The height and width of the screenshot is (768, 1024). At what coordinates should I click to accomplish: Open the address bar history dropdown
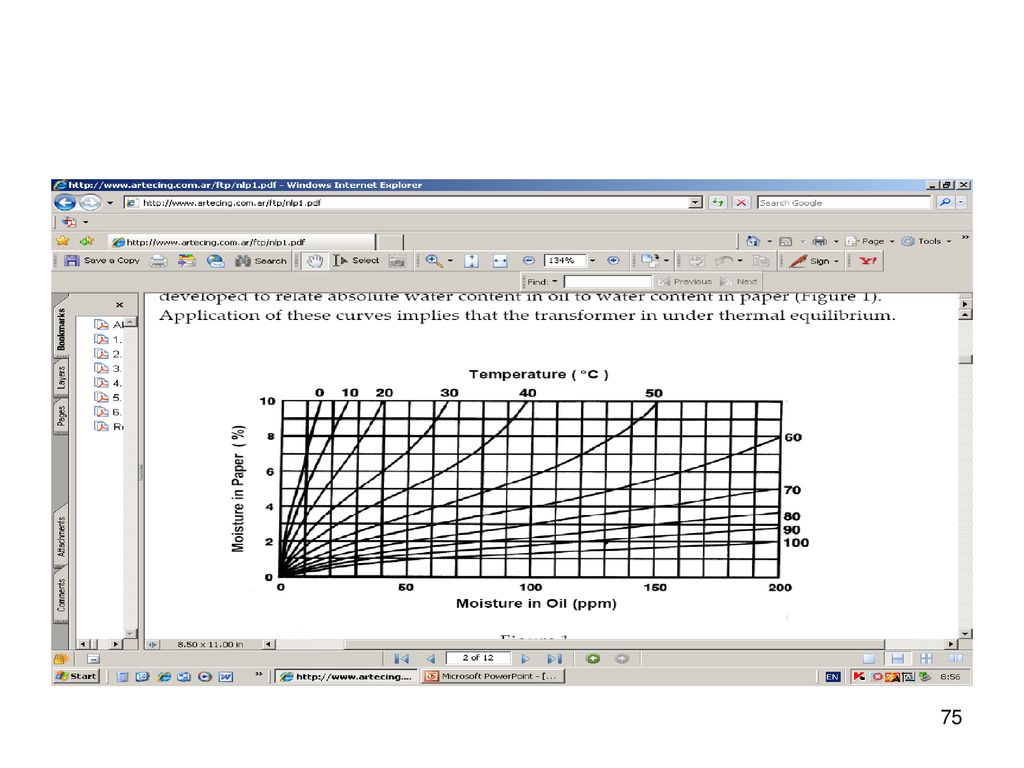[696, 202]
